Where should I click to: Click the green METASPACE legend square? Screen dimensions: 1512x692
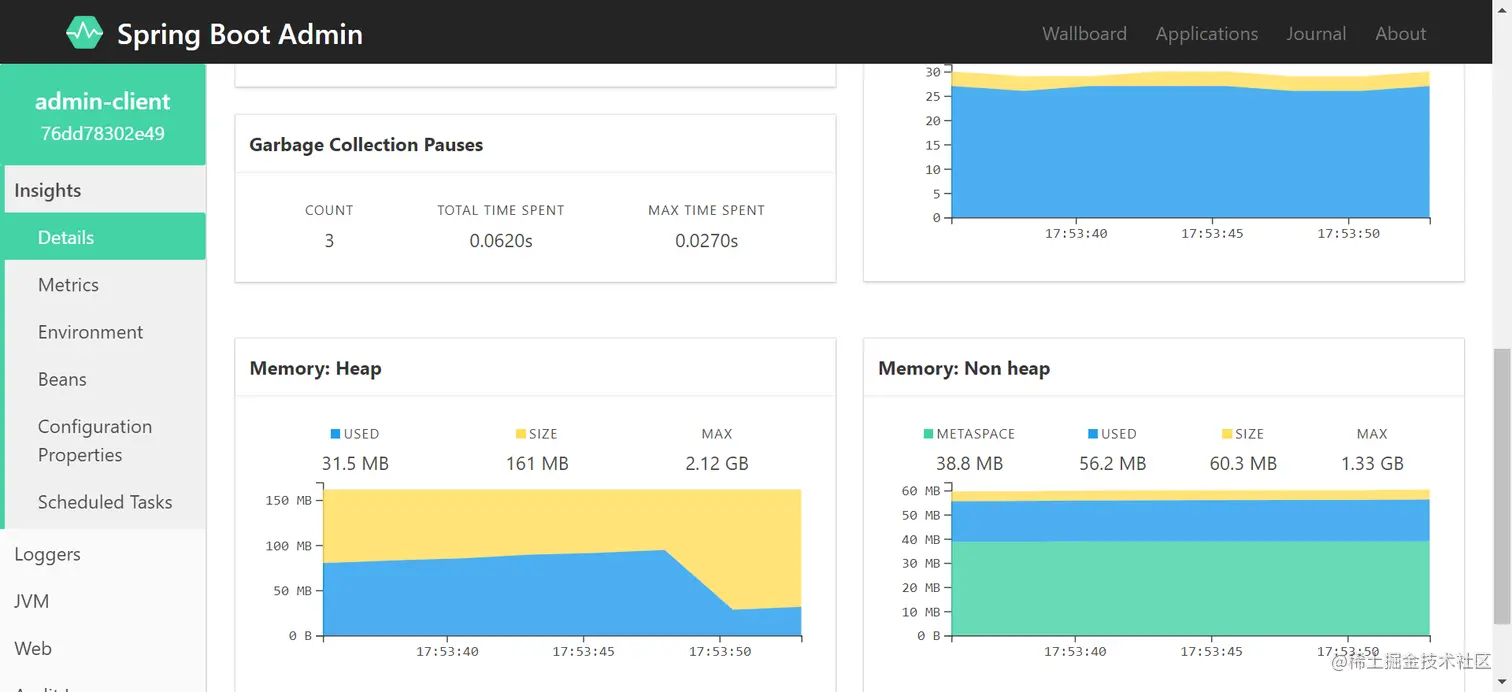929,434
